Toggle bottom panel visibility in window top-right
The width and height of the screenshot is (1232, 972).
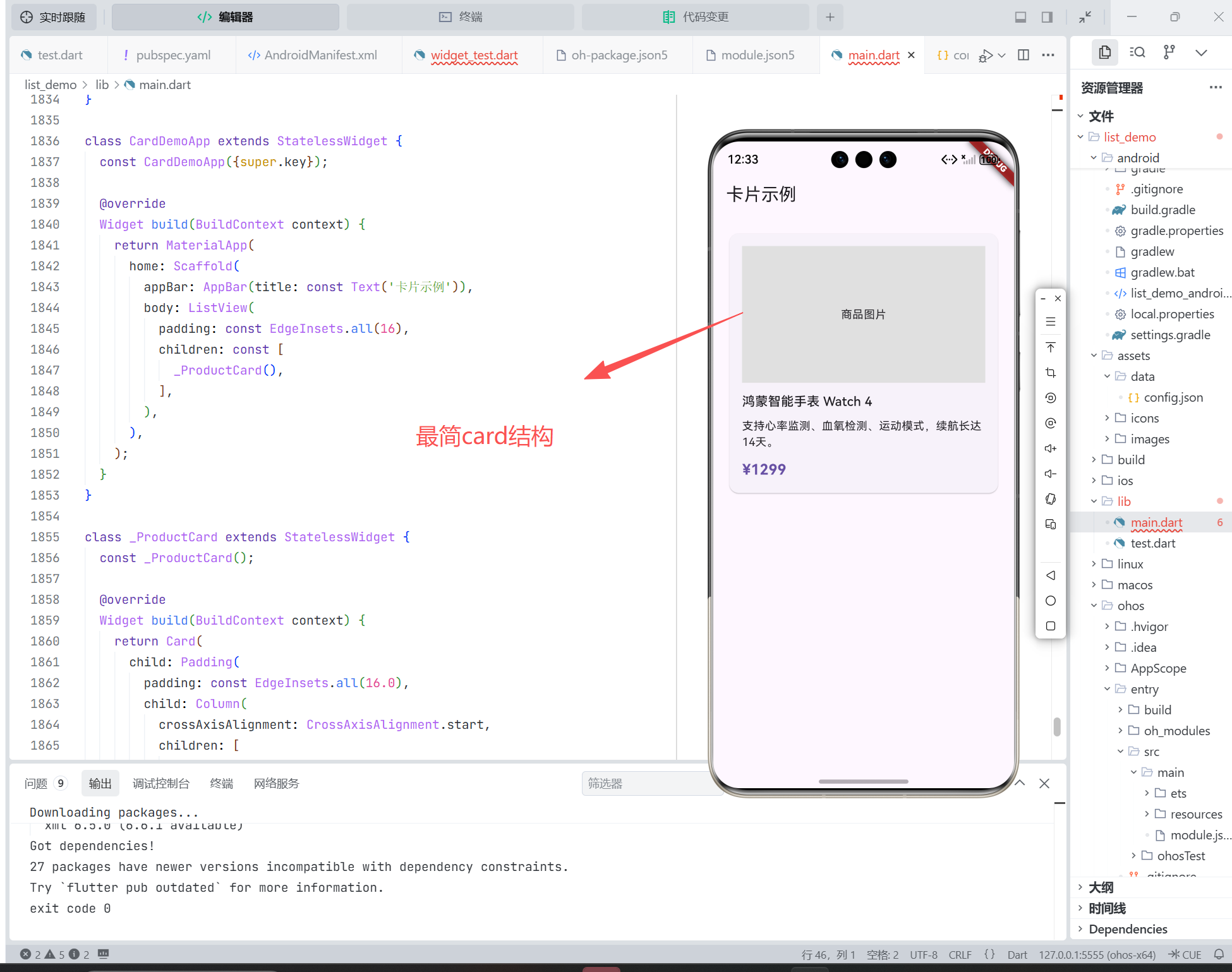[1021, 16]
